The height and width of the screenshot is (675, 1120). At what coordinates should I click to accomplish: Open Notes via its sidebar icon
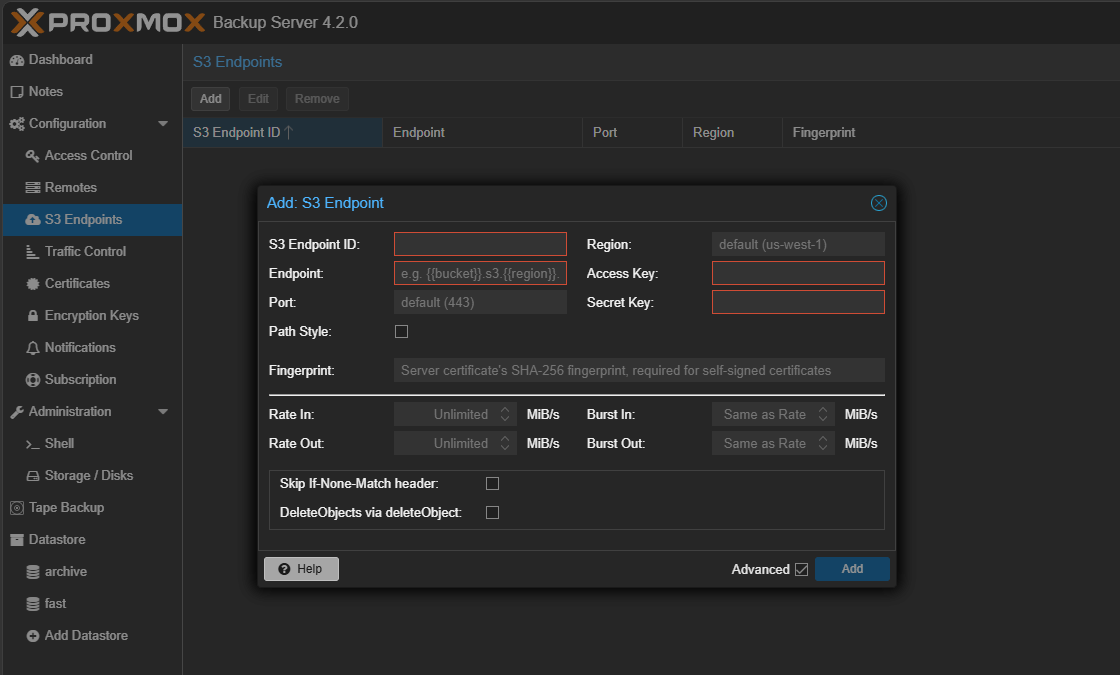click(16, 92)
